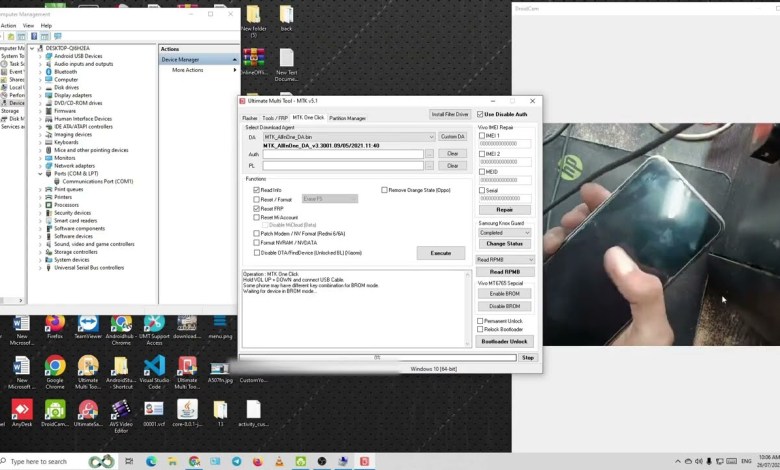Enable Patch Modem / NV Format checkbox
The width and height of the screenshot is (780, 470).
[257, 233]
